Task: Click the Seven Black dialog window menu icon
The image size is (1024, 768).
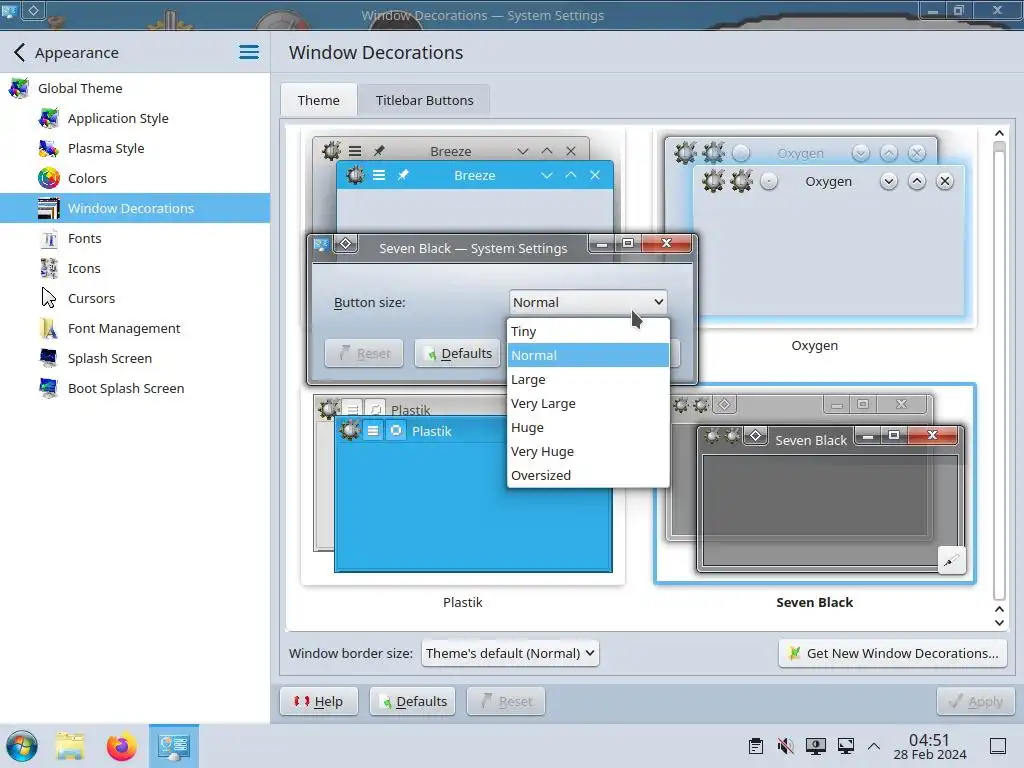Action: [321, 244]
